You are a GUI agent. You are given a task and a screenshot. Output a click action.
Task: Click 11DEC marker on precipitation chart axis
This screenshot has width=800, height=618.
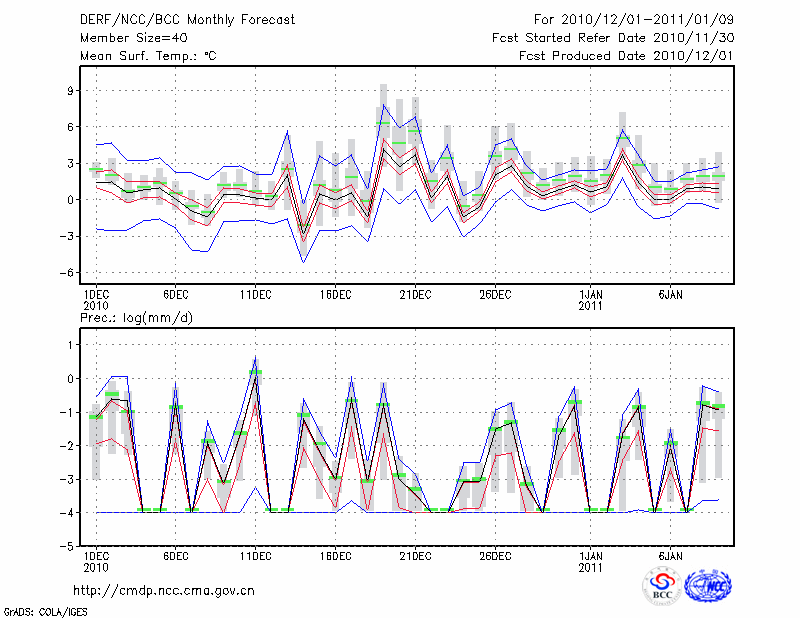[x=255, y=555]
